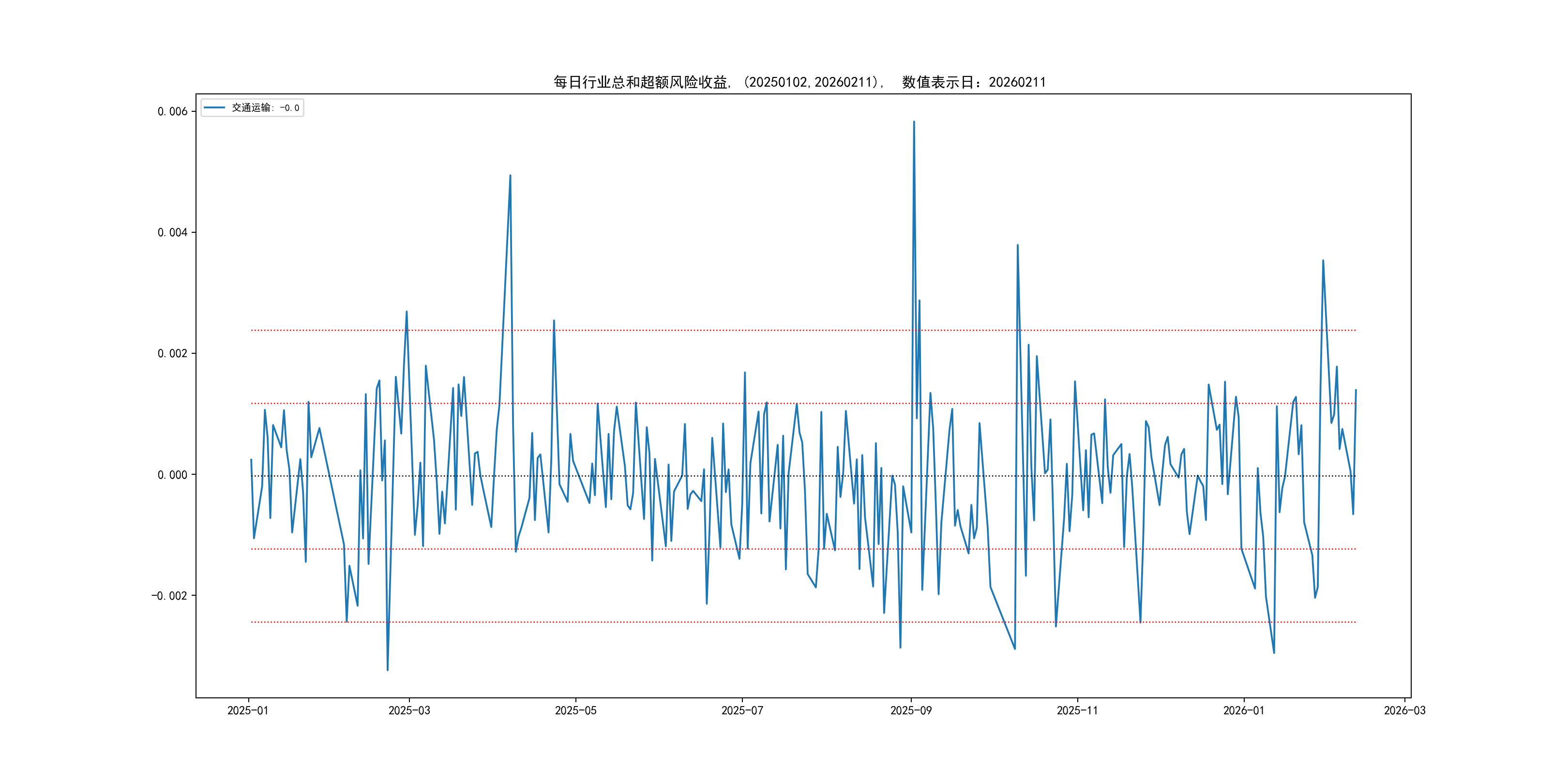The width and height of the screenshot is (1568, 784).
Task: Click the 2025-09 x-axis tick label
Action: (911, 710)
